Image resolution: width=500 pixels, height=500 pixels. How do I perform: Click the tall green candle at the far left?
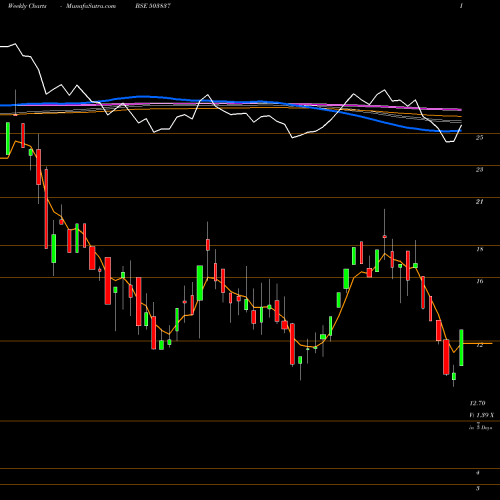[x=8, y=139]
